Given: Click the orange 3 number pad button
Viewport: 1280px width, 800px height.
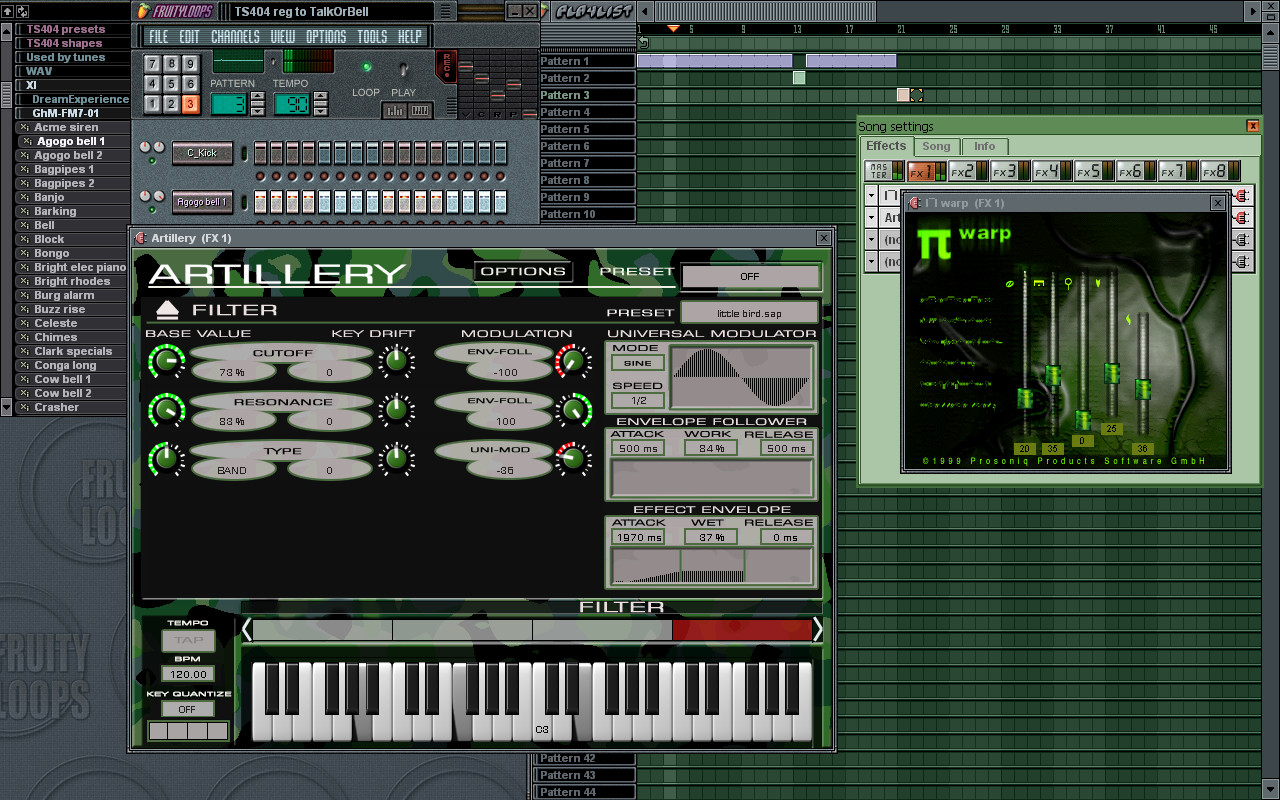Looking at the screenshot, I should pyautogui.click(x=190, y=104).
